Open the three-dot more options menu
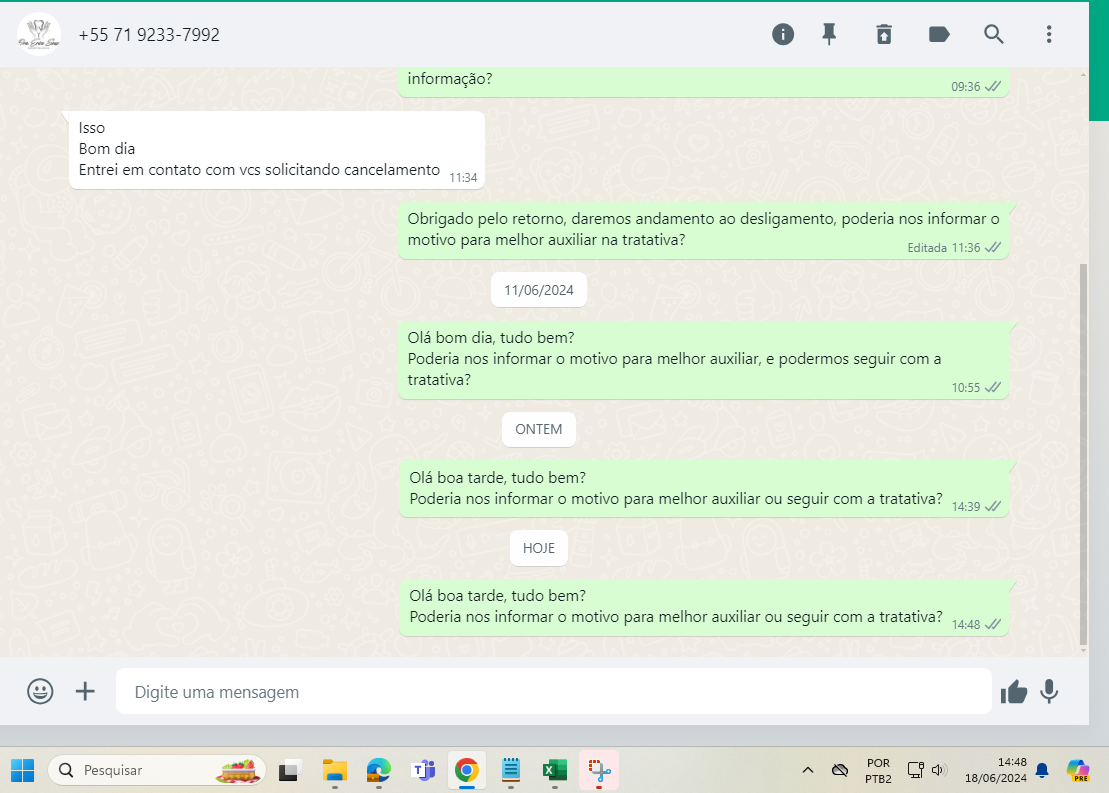 click(1049, 35)
